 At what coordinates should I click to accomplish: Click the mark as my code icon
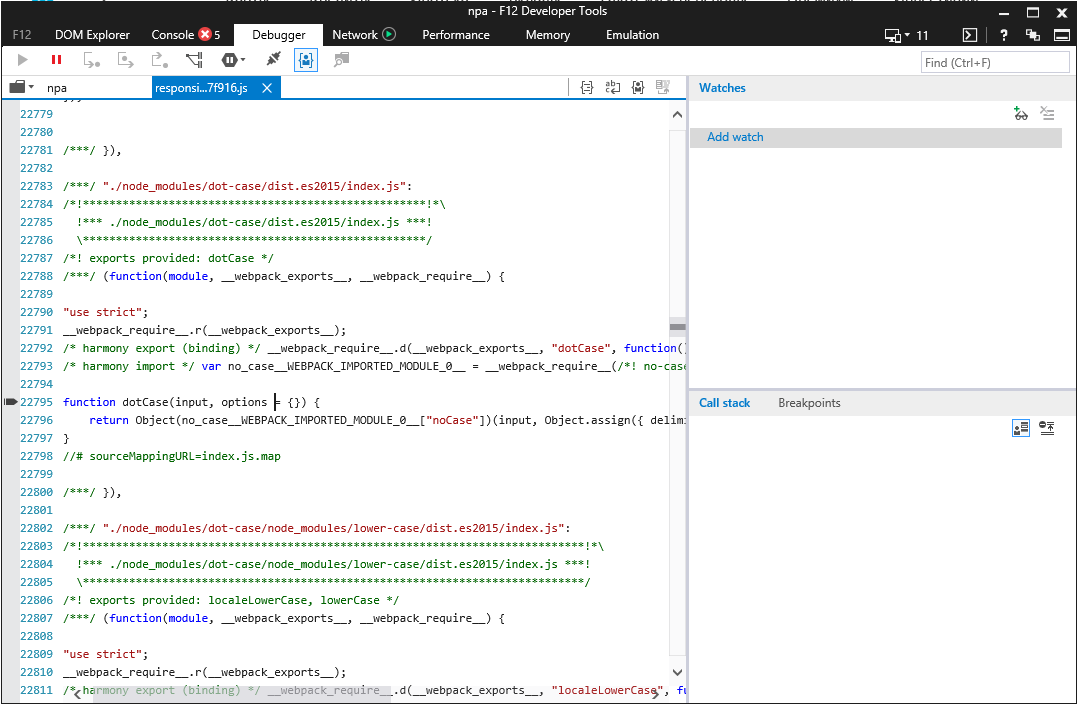tap(638, 87)
